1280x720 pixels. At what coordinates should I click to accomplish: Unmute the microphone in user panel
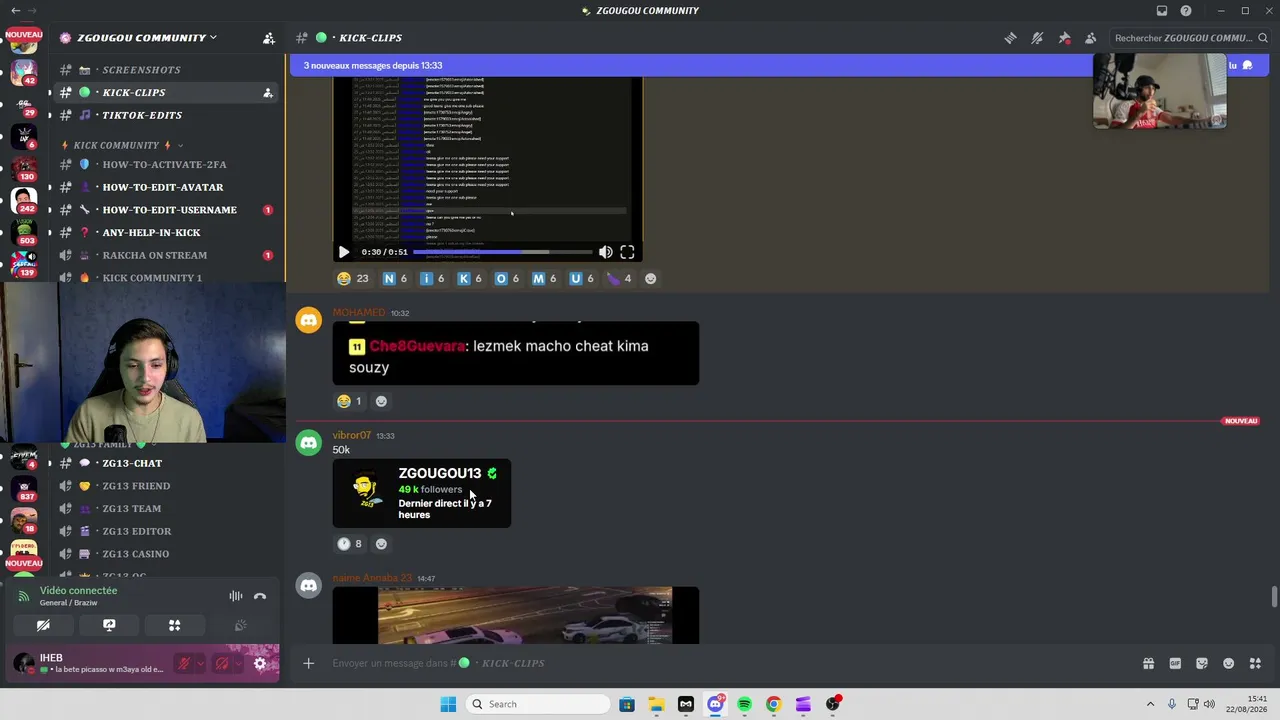[x=184, y=663]
